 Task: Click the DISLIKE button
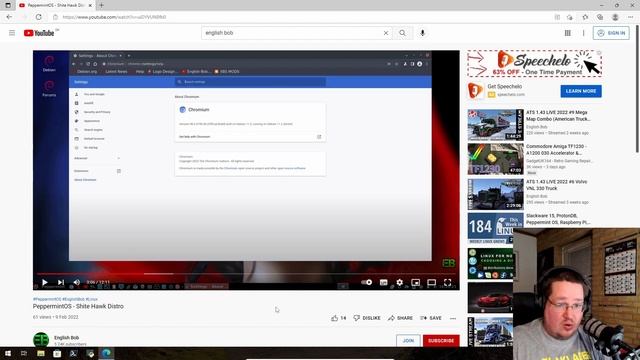[x=367, y=318]
